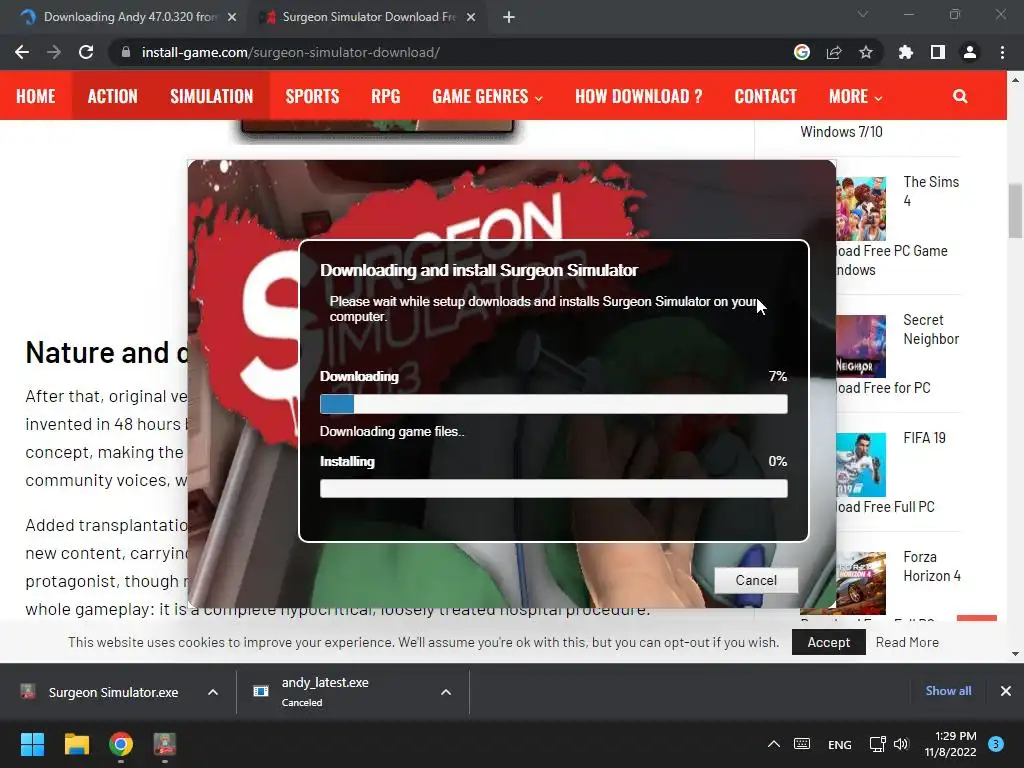Open the Google icon in address bar

pyautogui.click(x=802, y=52)
